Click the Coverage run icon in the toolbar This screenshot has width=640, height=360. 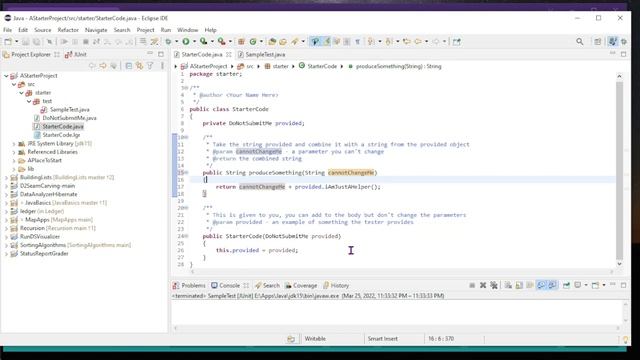(204, 42)
